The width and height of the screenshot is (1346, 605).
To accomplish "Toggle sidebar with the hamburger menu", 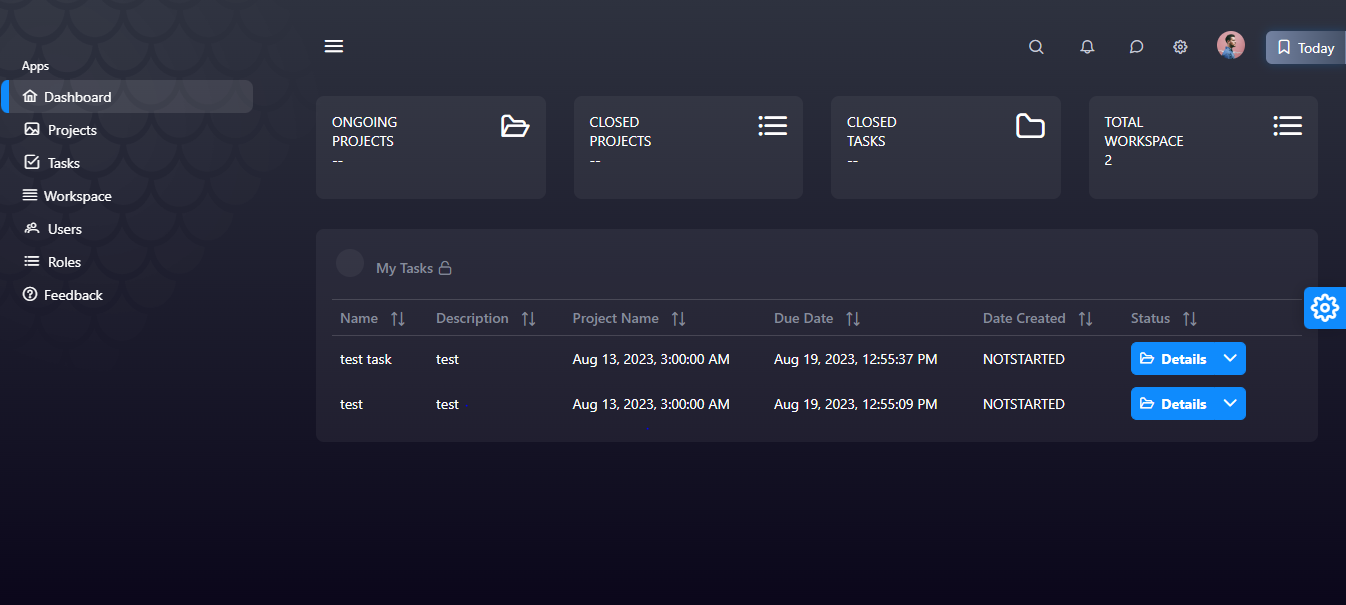I will click(334, 46).
